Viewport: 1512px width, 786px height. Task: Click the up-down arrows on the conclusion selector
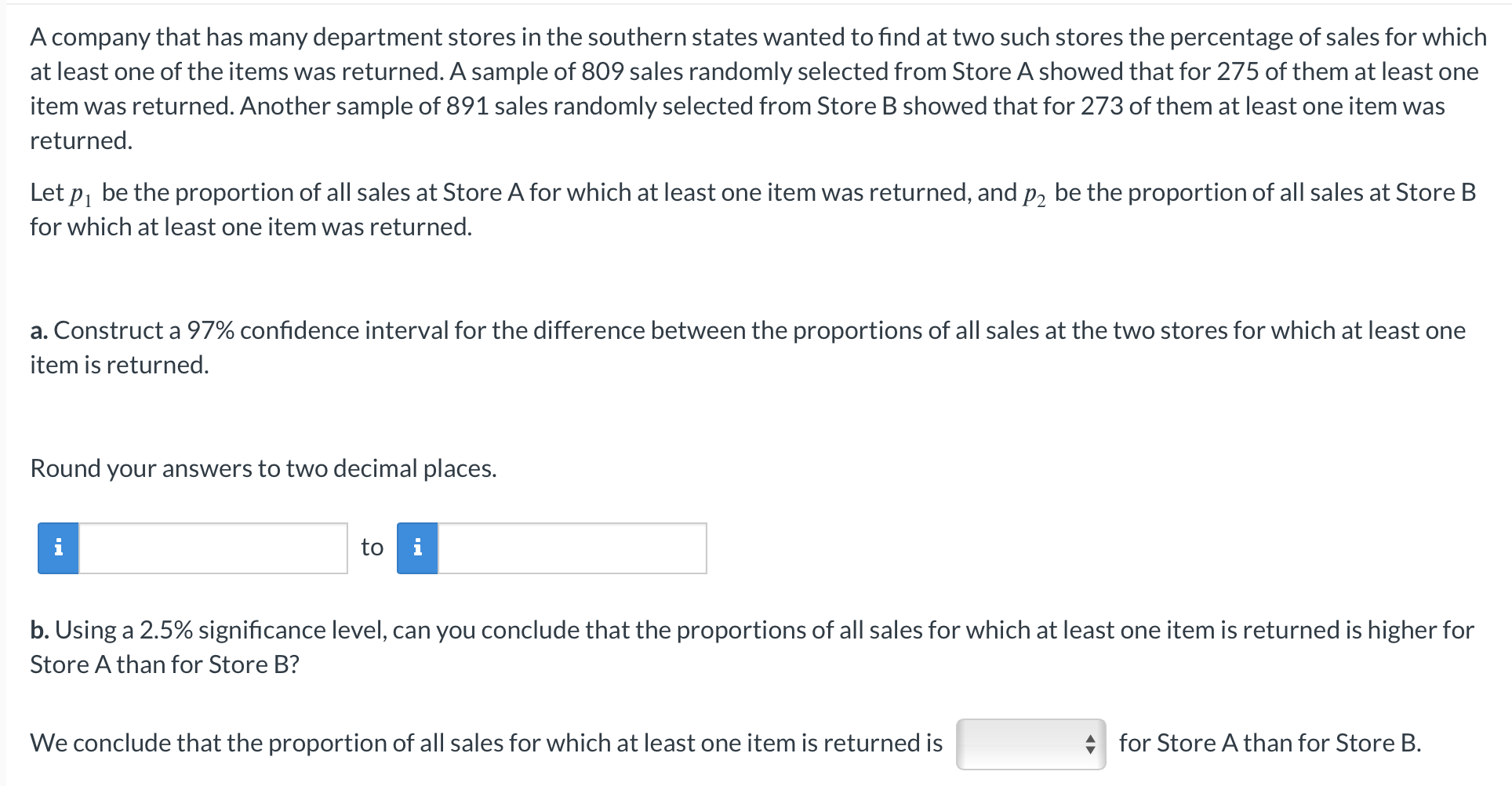coord(1089,744)
